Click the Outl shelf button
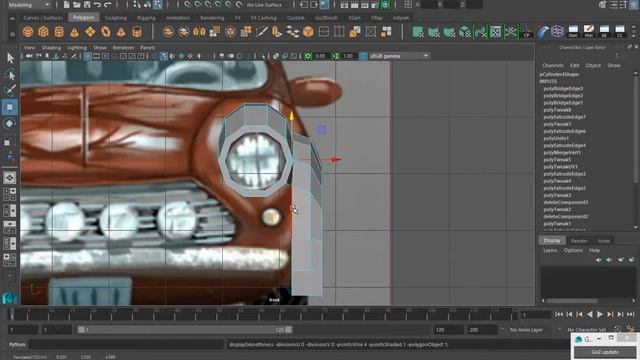Viewport: 640px width, 360px height. click(573, 31)
